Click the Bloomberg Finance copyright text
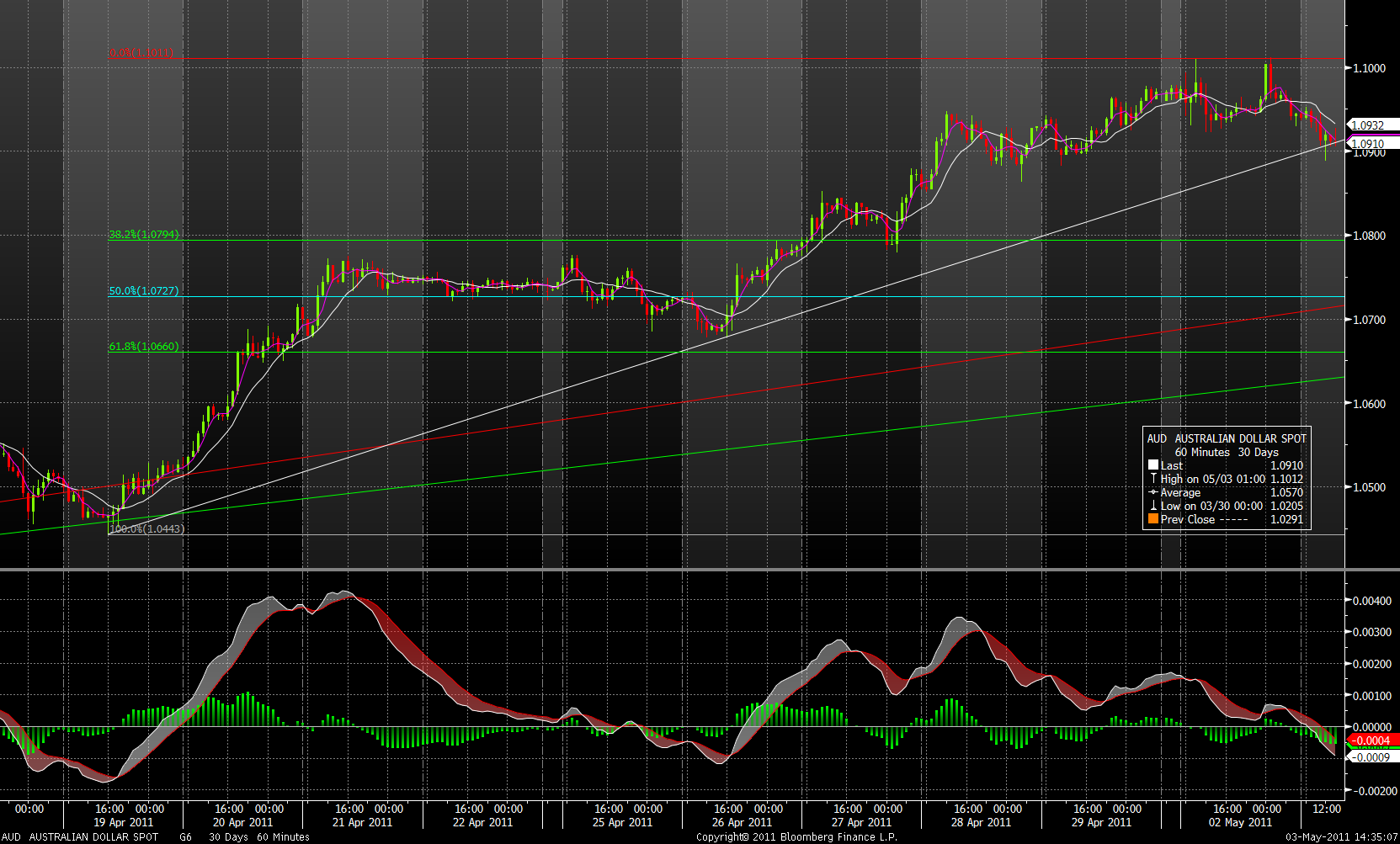Viewport: 1400px width, 844px height. pyautogui.click(x=796, y=837)
